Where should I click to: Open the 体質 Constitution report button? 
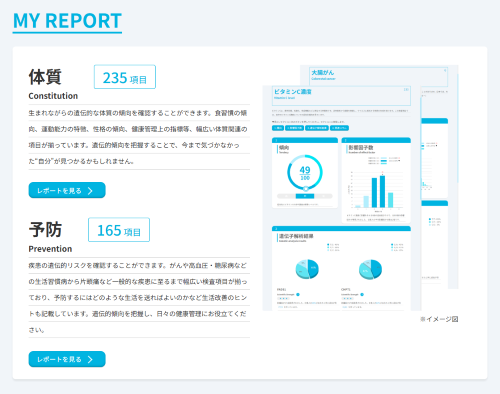67,190
